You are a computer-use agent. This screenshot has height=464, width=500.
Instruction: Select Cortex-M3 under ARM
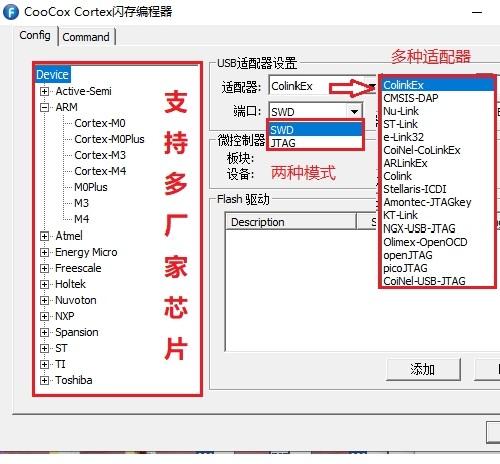pos(100,155)
